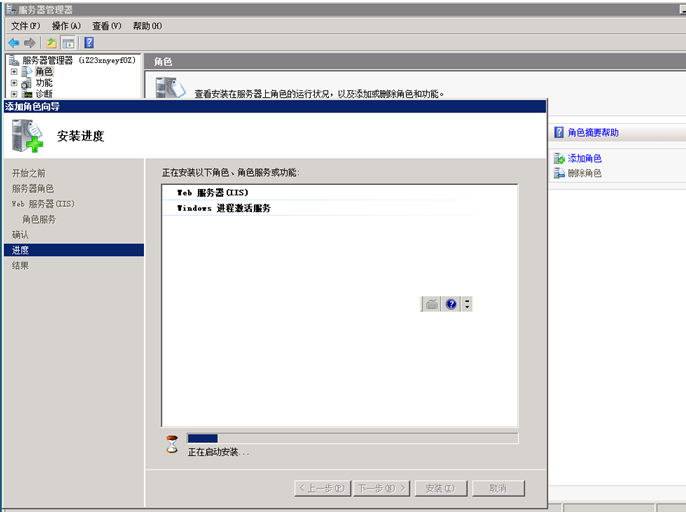The width and height of the screenshot is (686, 515).
Task: Open the 文件(F) menu
Action: coord(26,26)
